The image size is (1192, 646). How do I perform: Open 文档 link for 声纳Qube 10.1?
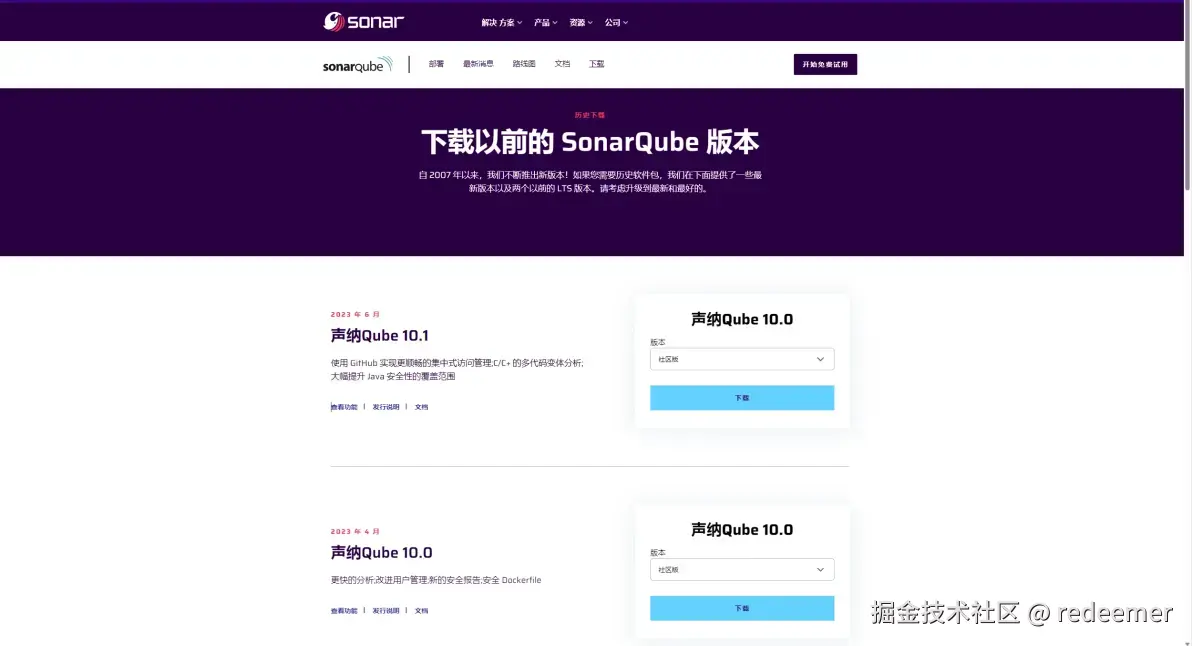click(421, 407)
